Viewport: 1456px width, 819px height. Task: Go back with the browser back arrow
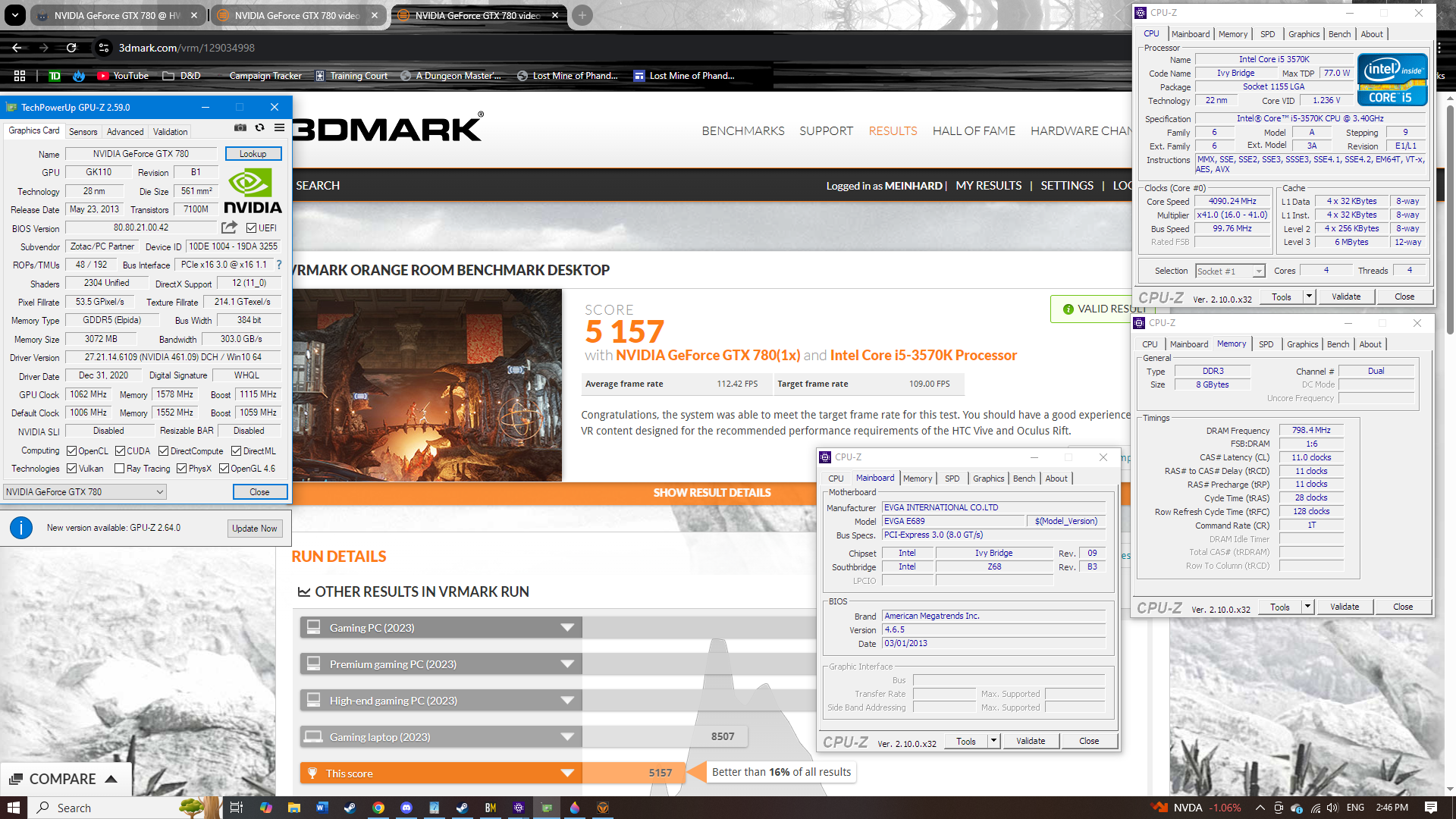tap(17, 48)
